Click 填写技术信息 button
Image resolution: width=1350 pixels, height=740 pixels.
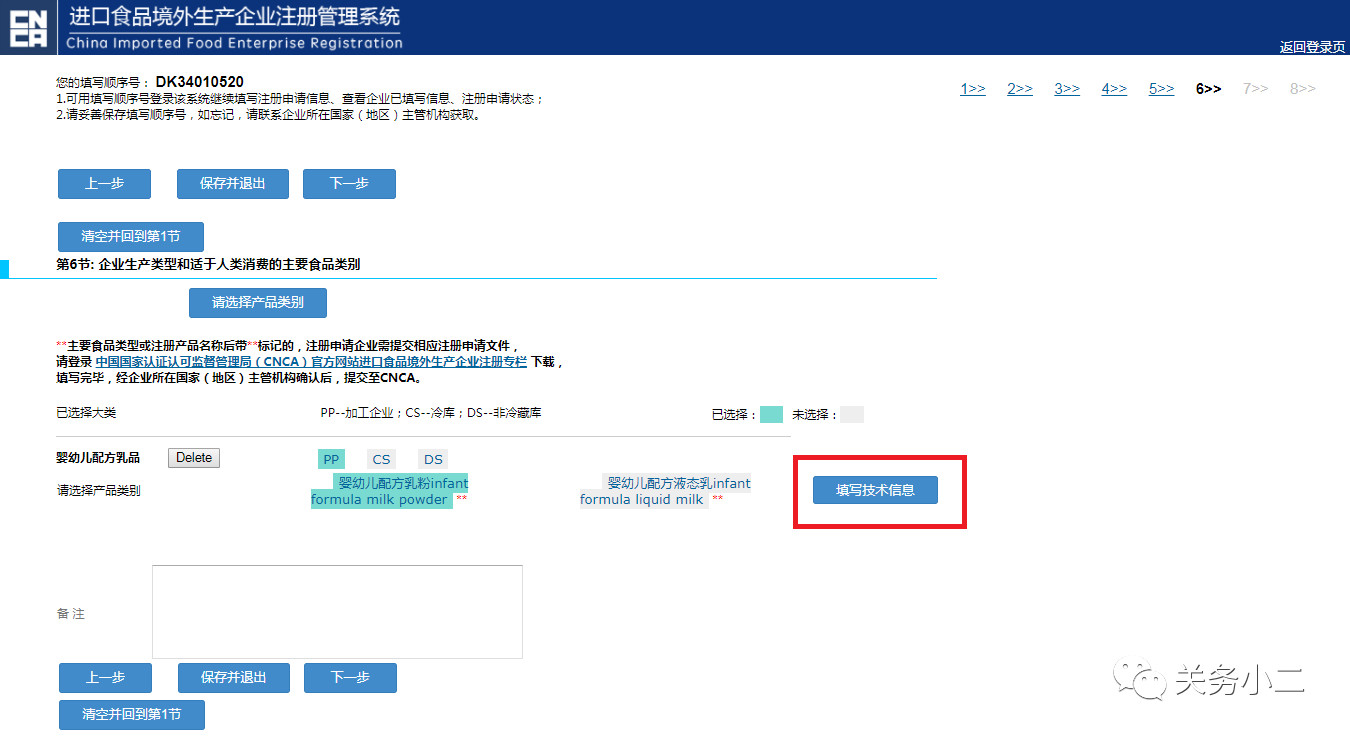[875, 490]
